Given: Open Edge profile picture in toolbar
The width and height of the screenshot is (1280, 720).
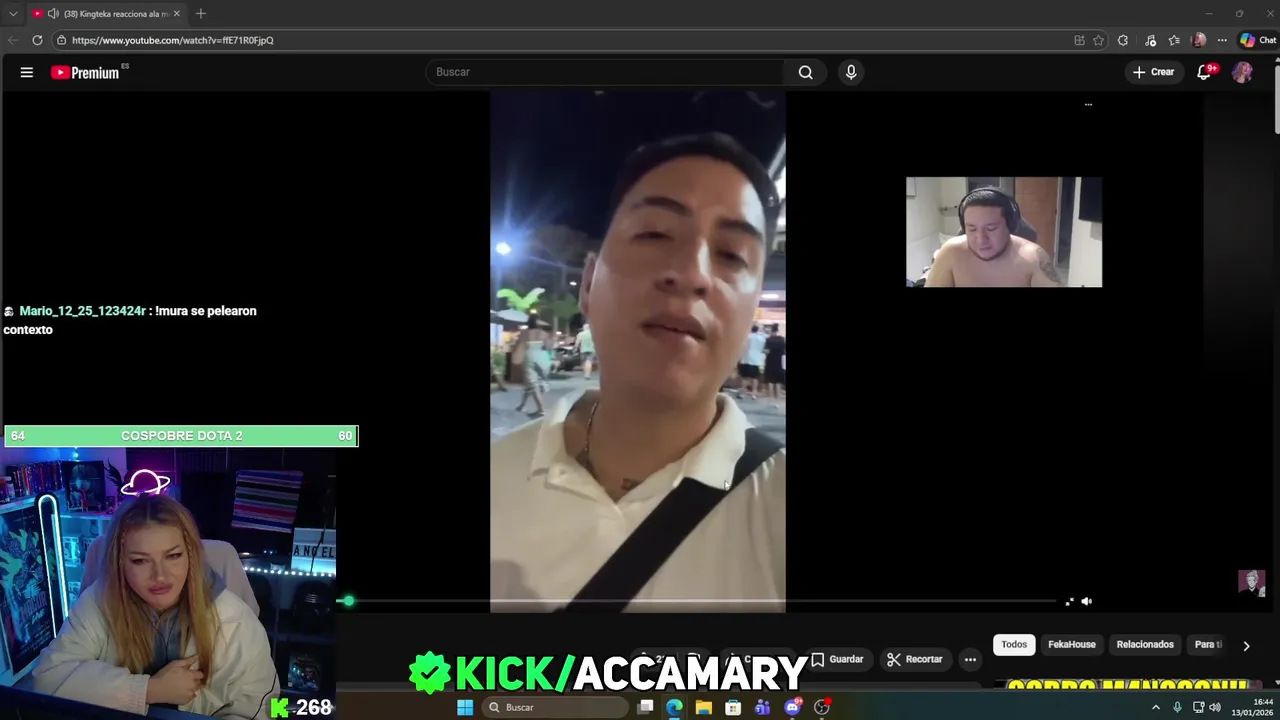Looking at the screenshot, I should [1199, 40].
